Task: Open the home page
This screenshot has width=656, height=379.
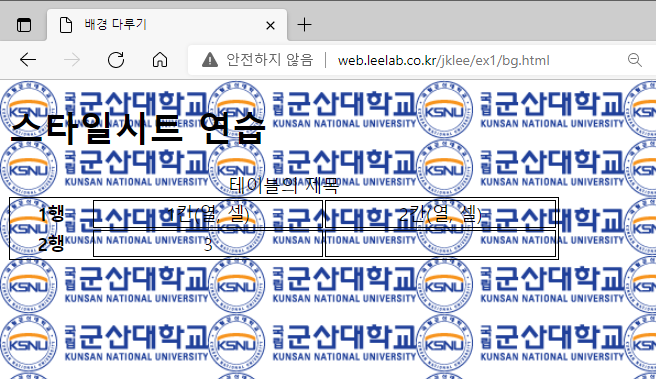Action: pos(160,60)
